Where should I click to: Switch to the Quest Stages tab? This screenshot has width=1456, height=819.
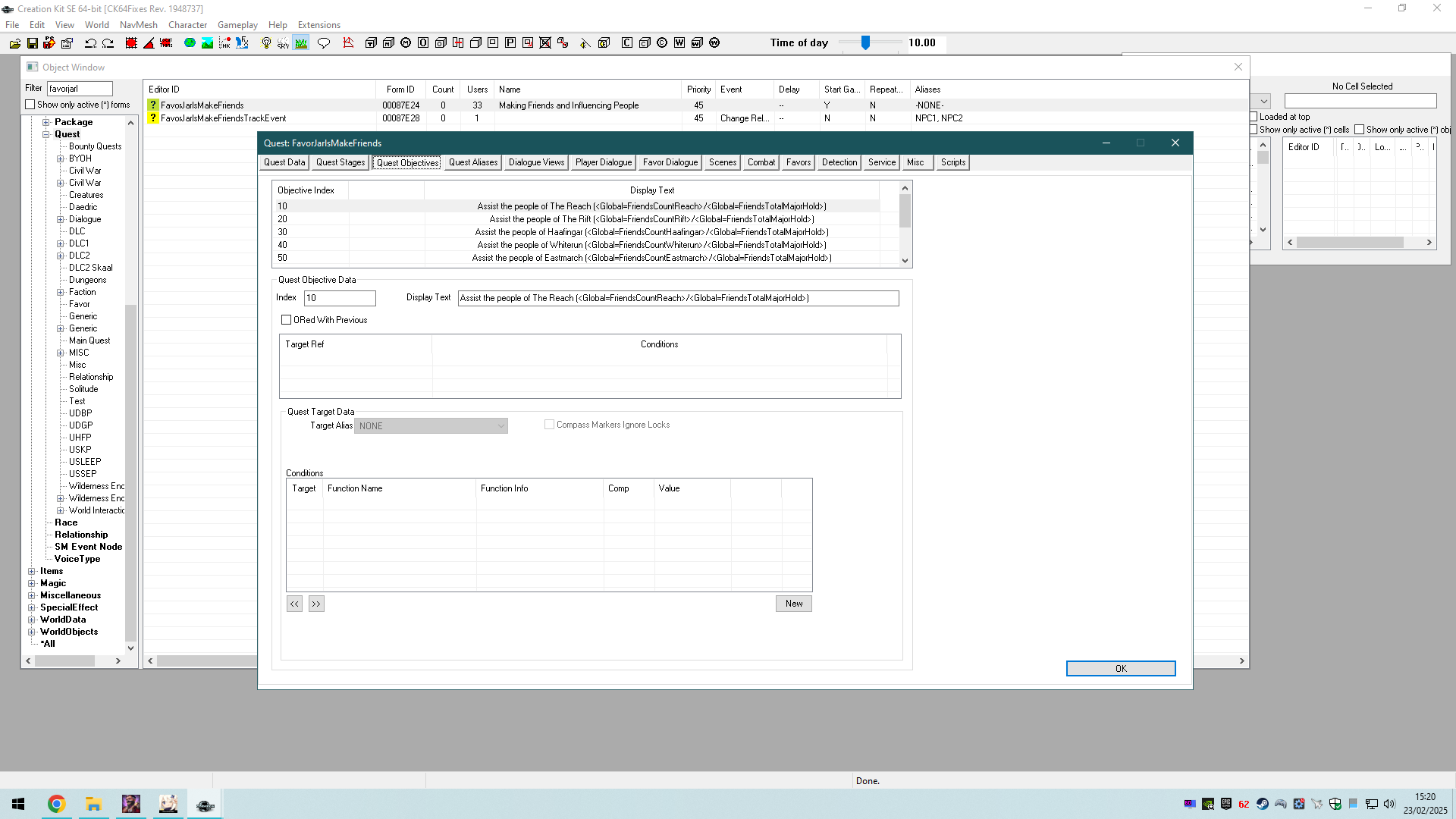click(340, 162)
